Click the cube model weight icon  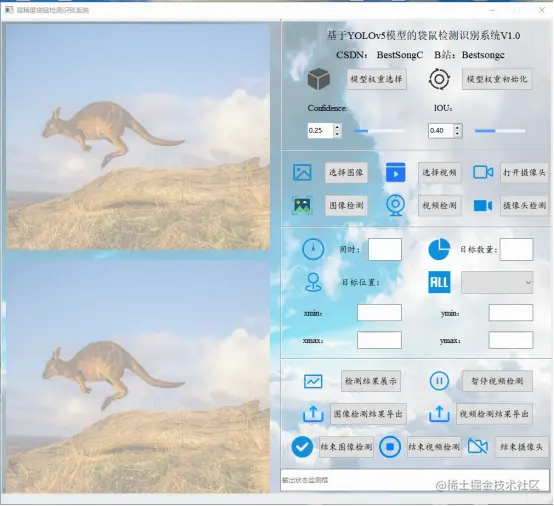click(x=319, y=79)
